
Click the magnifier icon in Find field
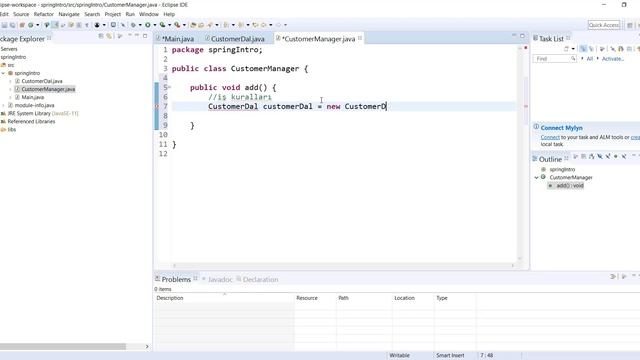pos(573,59)
